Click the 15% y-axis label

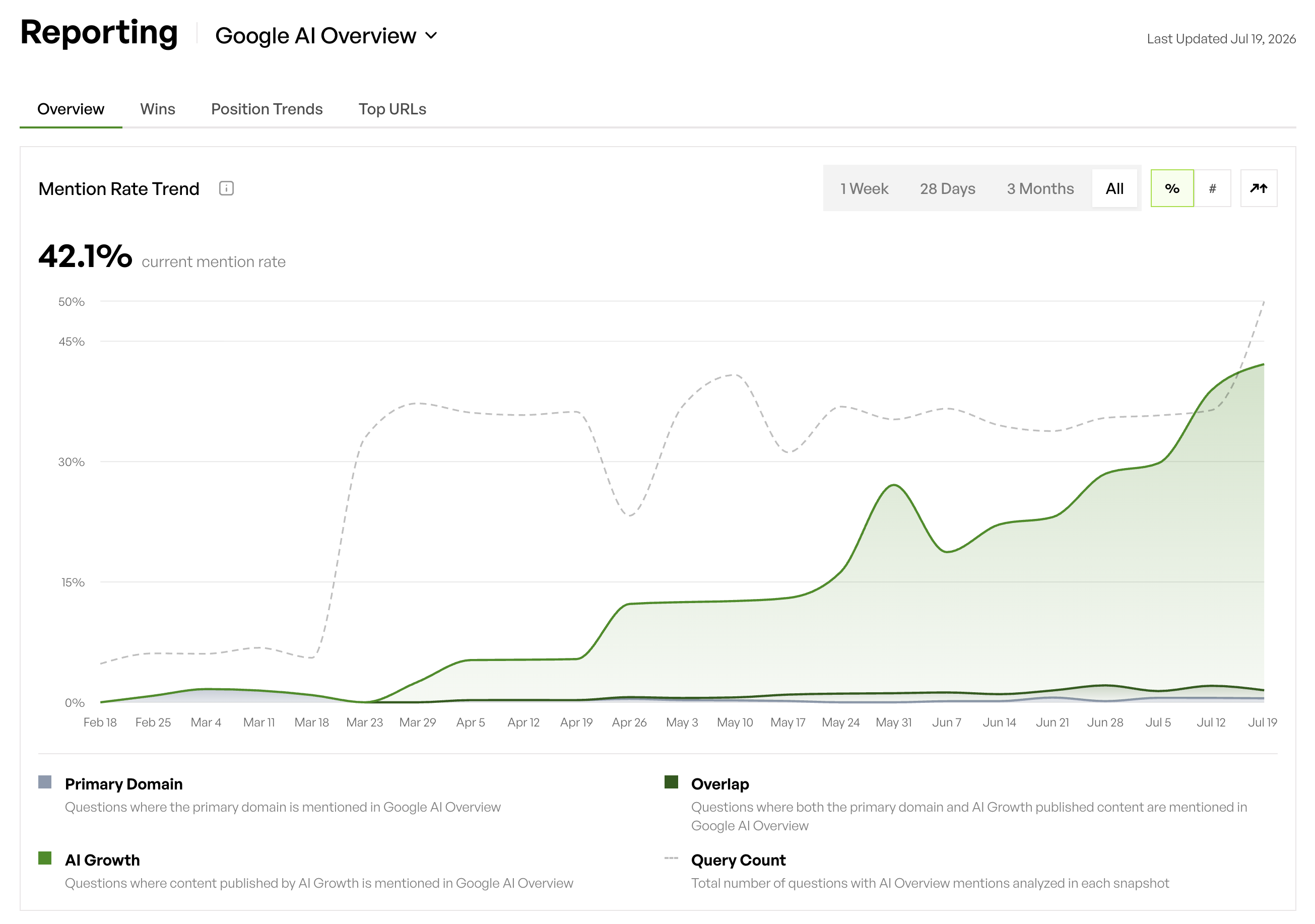click(x=73, y=582)
